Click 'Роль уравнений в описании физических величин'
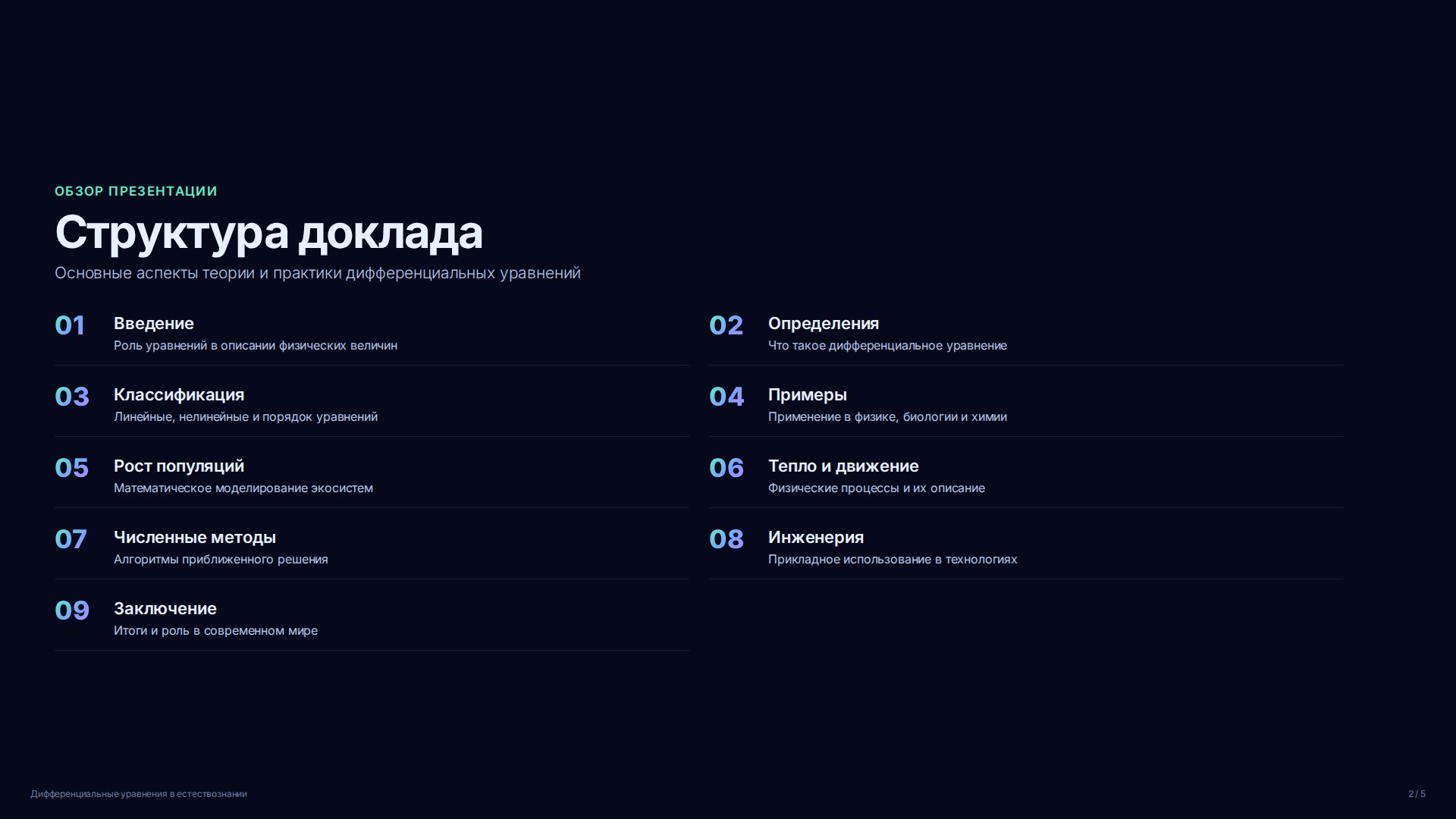Viewport: 1456px width, 819px height. [x=256, y=346]
